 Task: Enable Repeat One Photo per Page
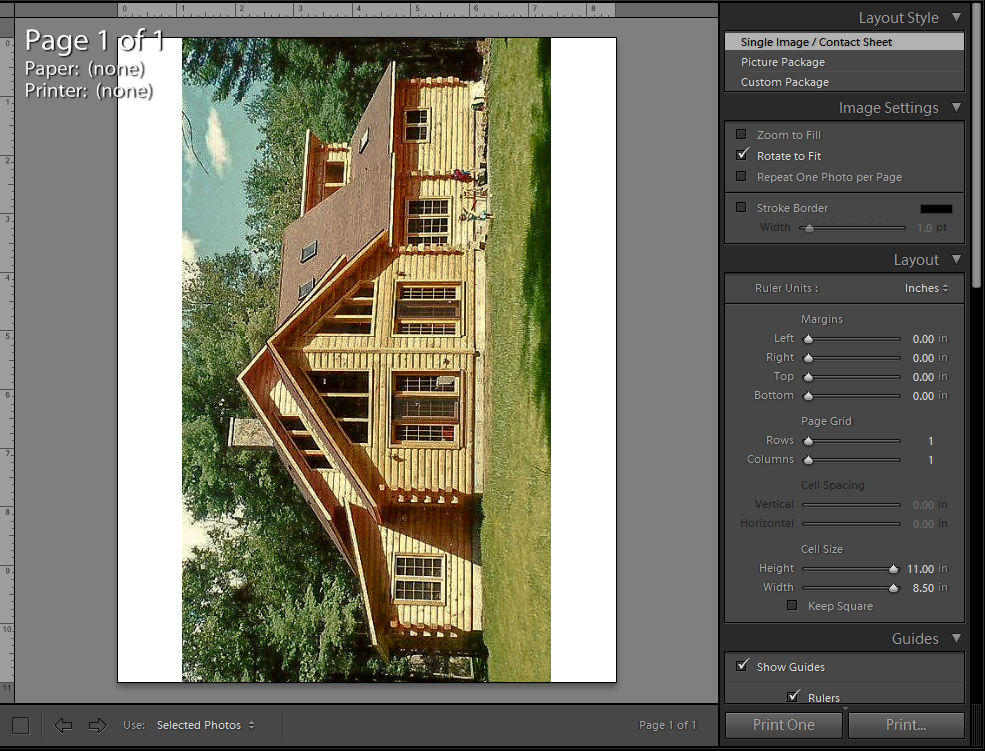pyautogui.click(x=741, y=176)
